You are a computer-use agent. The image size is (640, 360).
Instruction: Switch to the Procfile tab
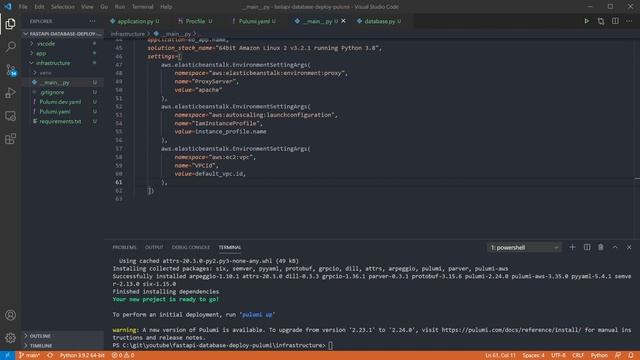[x=196, y=21]
